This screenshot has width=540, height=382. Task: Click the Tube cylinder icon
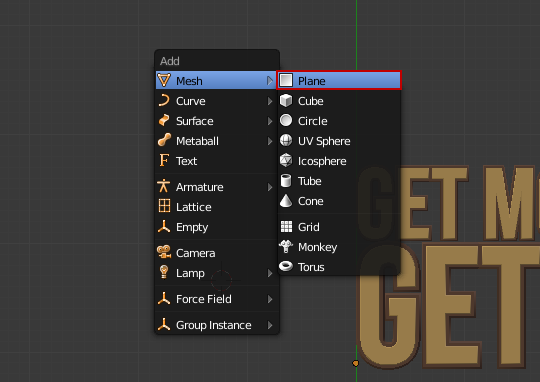(x=286, y=180)
